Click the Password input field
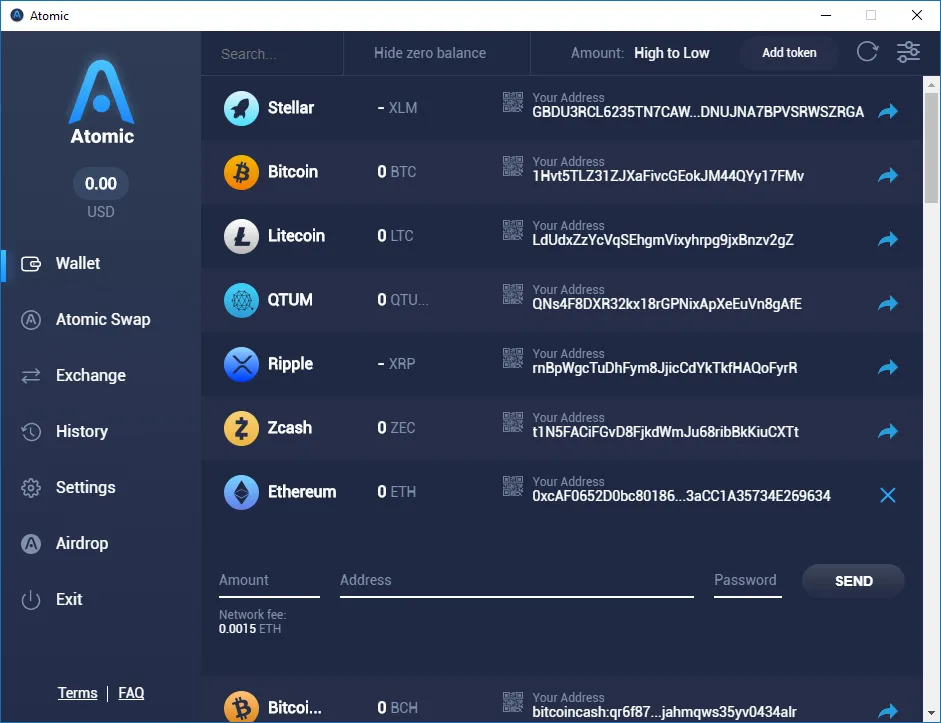Screen dimensions: 941x723 tap(748, 581)
